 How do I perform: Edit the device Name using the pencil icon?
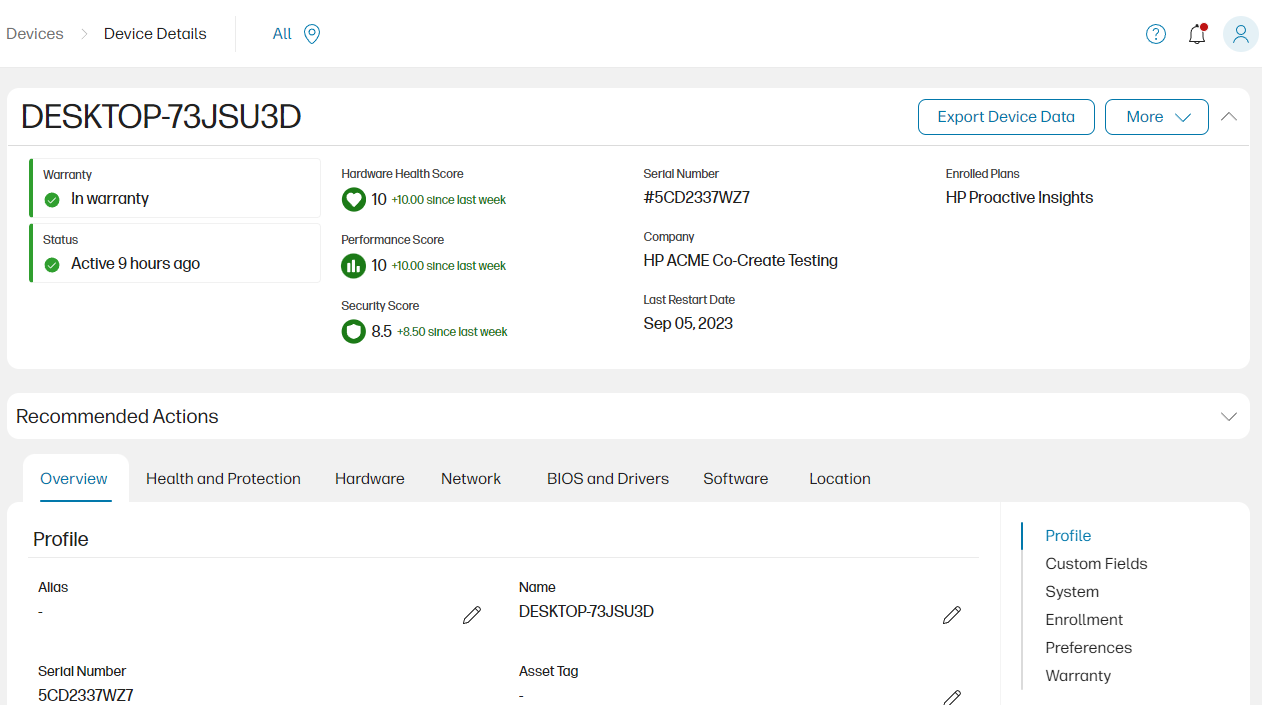coord(951,614)
